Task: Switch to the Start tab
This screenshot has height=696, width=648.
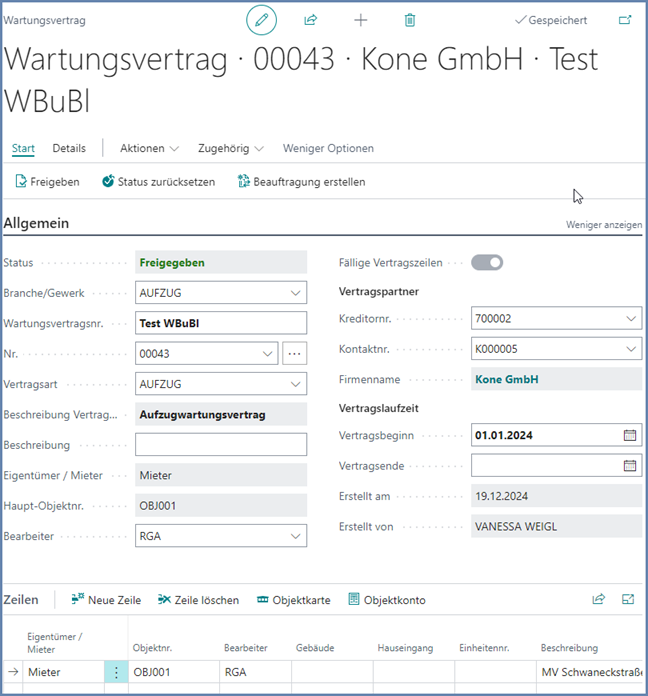Action: [23, 148]
